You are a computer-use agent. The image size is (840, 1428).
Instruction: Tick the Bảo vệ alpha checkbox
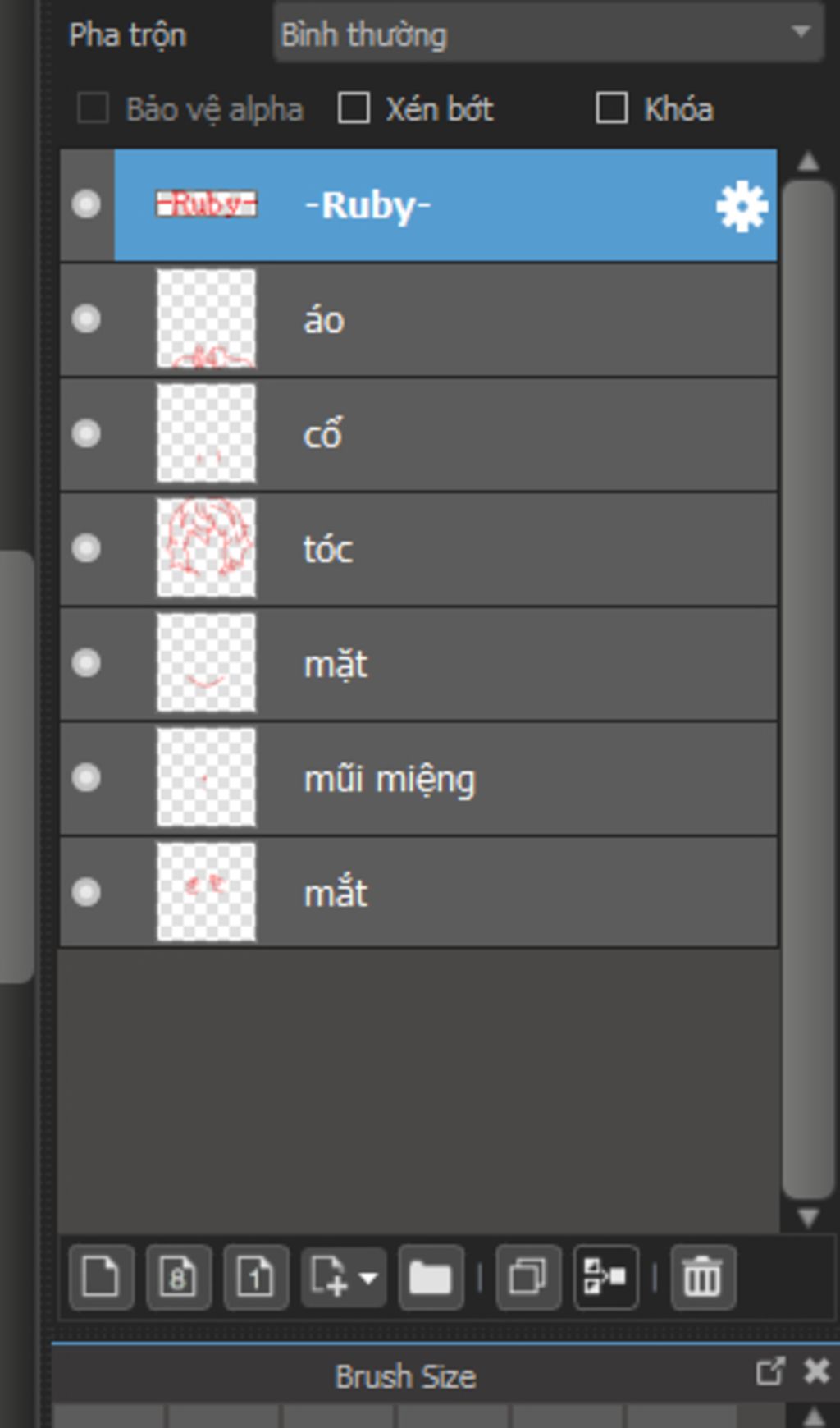93,108
